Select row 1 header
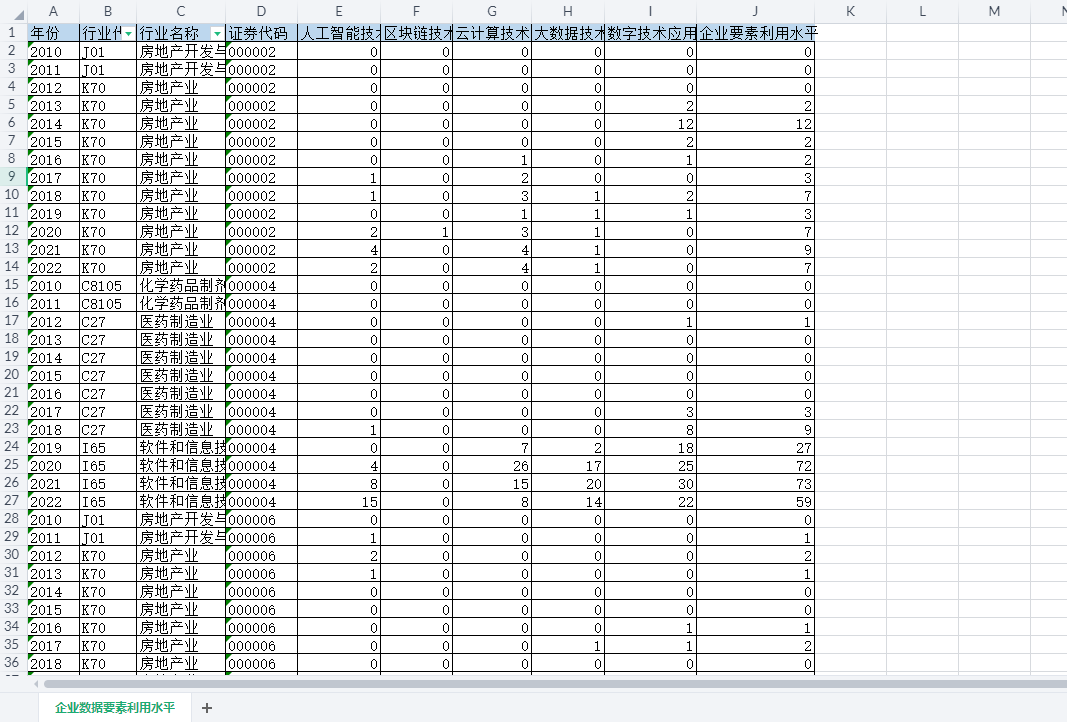Viewport: 1067px width, 722px height. tap(12, 33)
